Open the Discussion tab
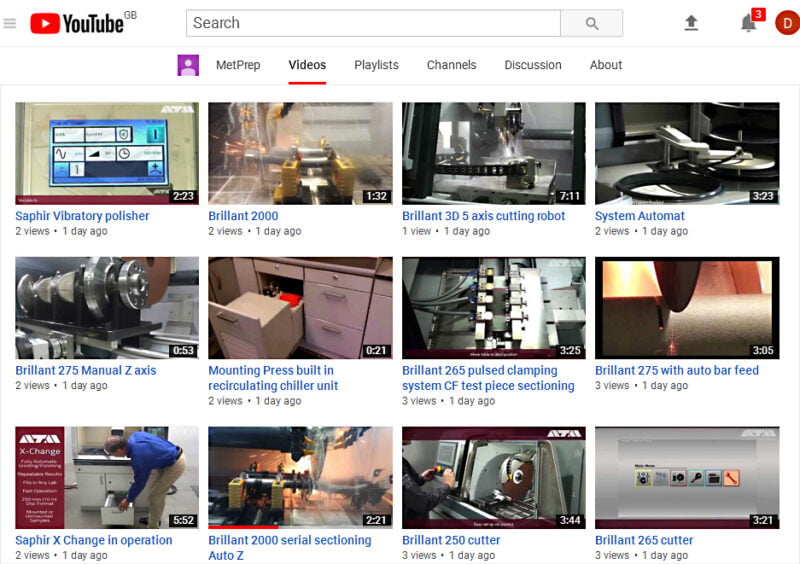Viewport: 800px width, 564px height. point(533,65)
